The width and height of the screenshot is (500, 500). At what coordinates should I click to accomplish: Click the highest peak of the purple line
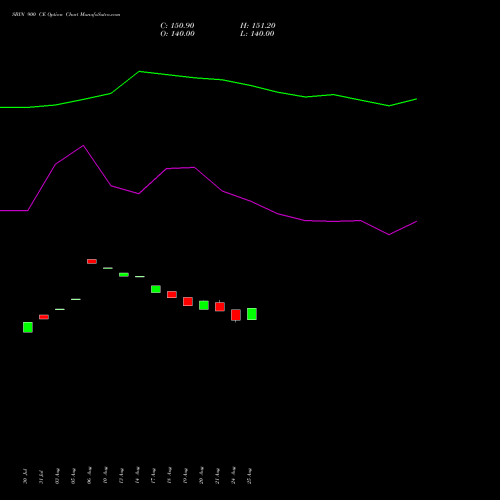click(x=83, y=145)
